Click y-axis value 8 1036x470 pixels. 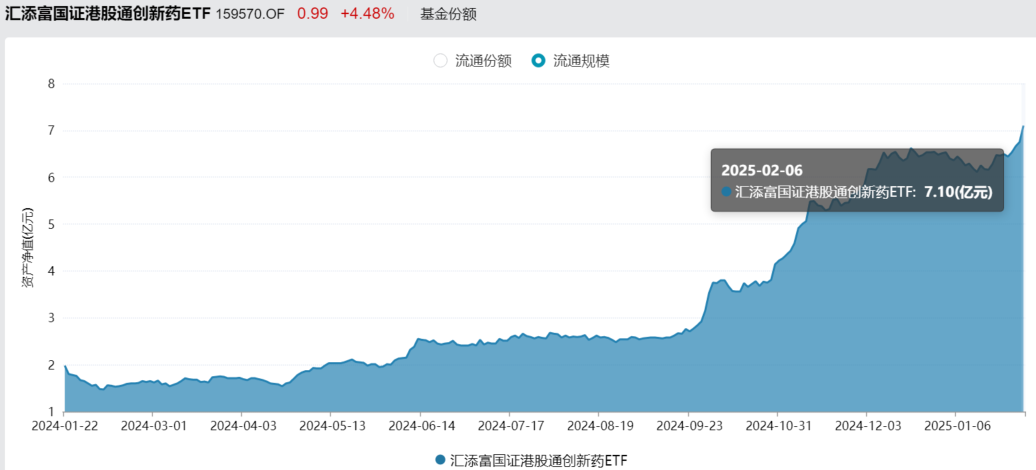click(51, 84)
